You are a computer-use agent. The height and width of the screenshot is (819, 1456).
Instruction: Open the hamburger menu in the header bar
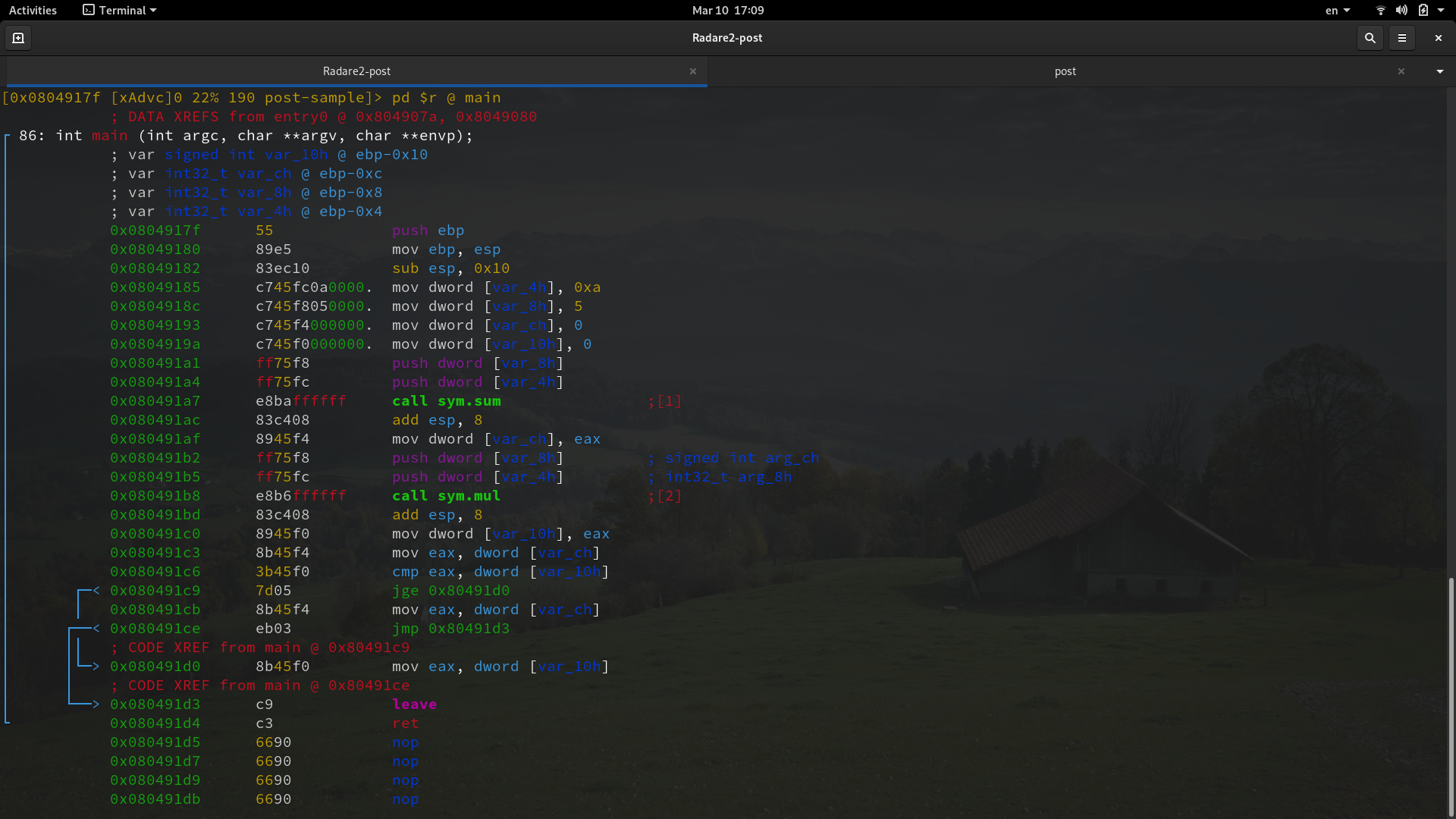click(x=1403, y=37)
